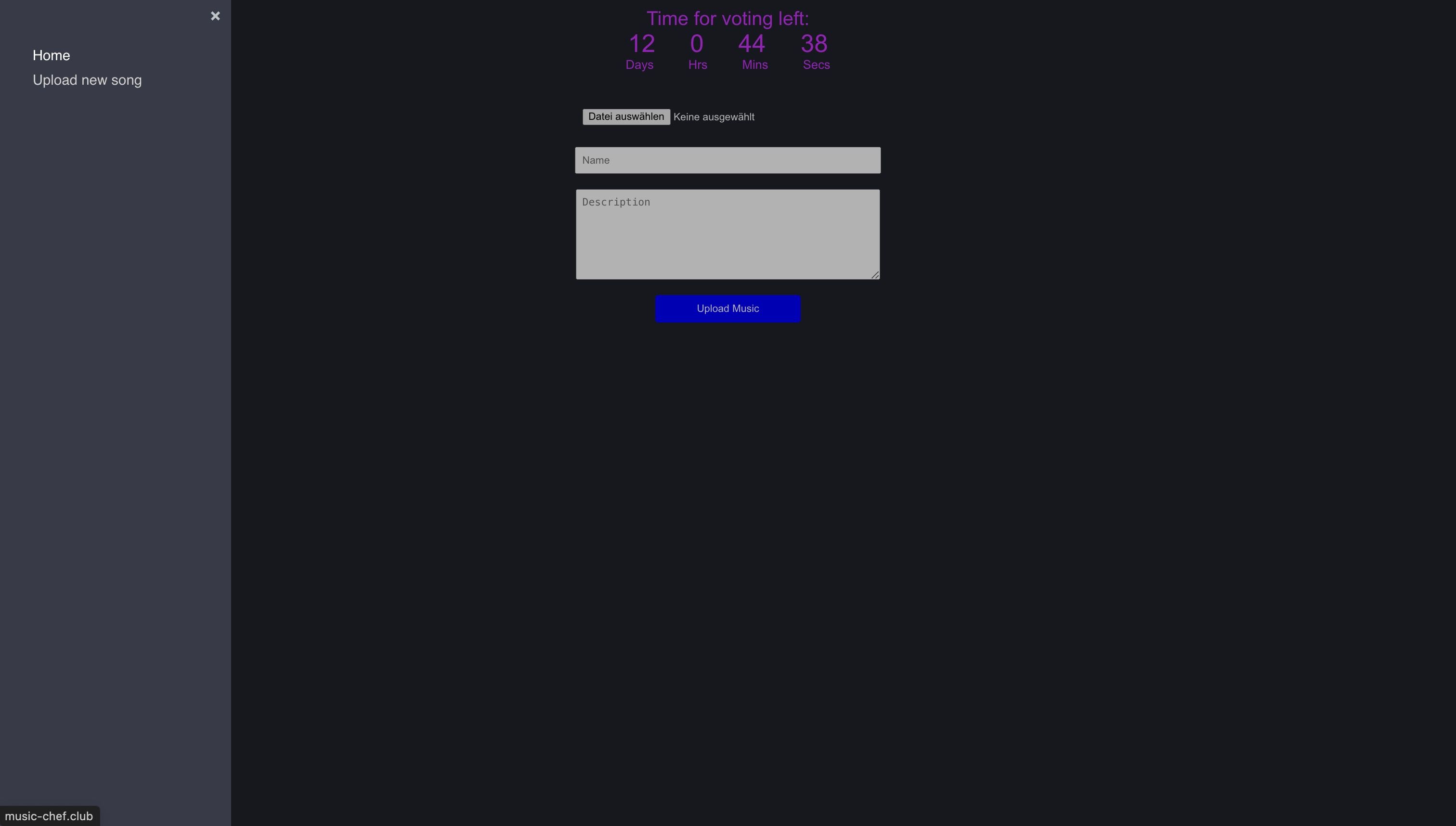Click the Secs countdown display element

[x=815, y=51]
